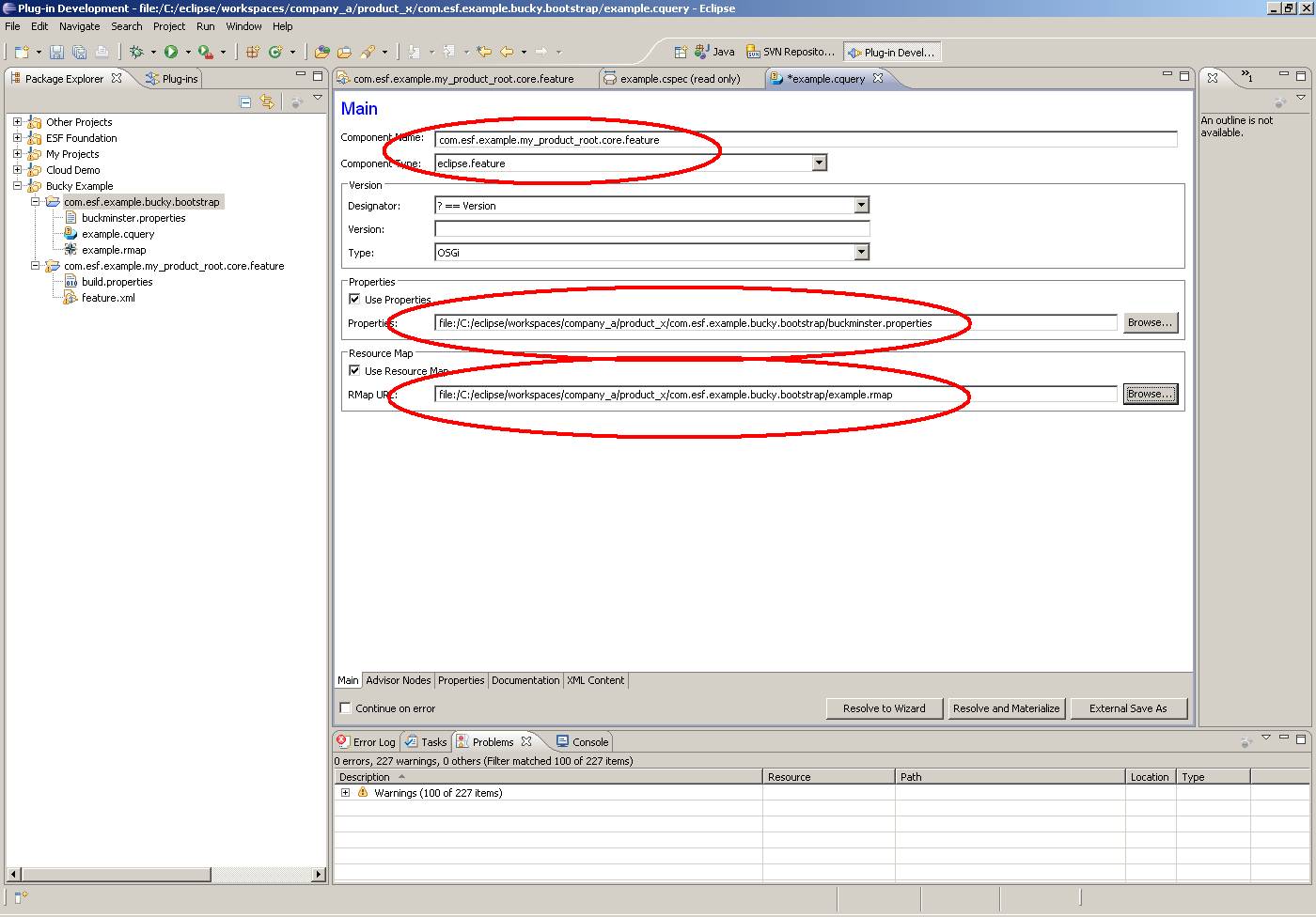Open the Error Log tab

pos(367,742)
